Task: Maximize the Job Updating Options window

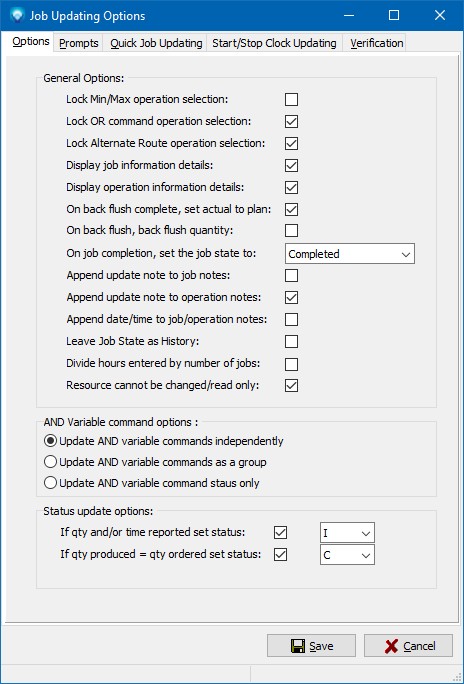Action: (394, 15)
